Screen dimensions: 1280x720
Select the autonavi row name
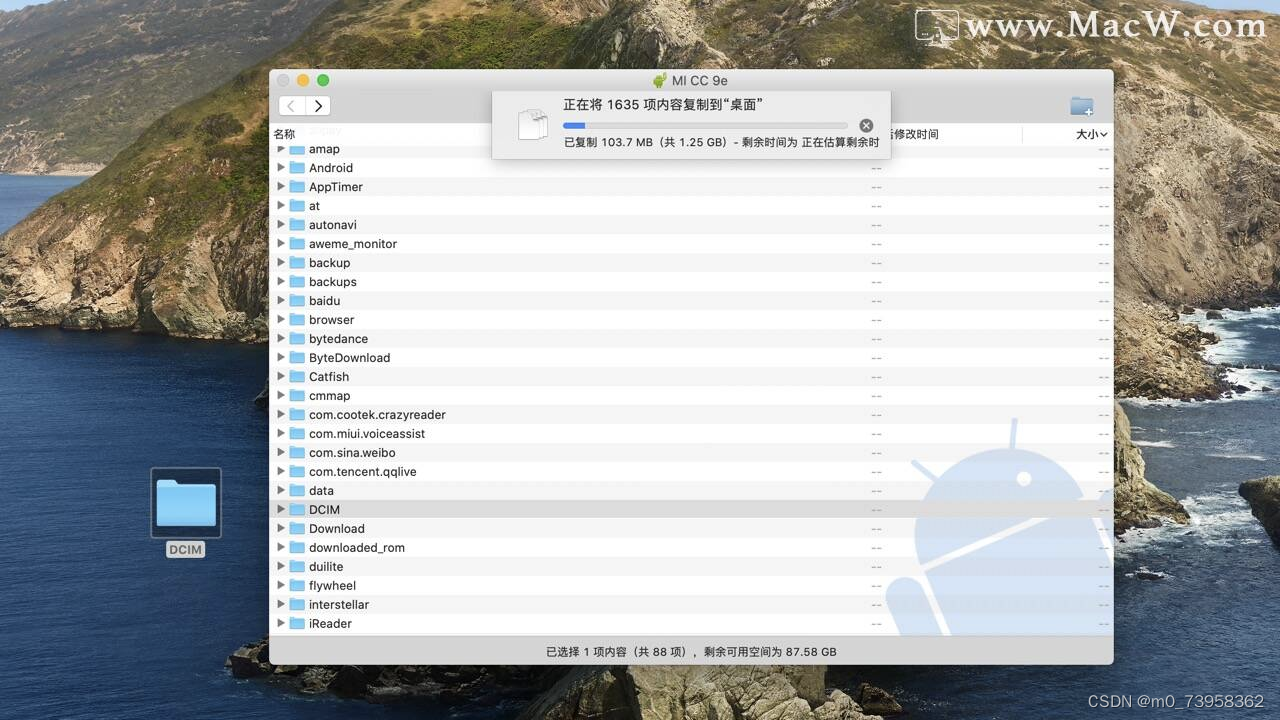pyautogui.click(x=333, y=225)
